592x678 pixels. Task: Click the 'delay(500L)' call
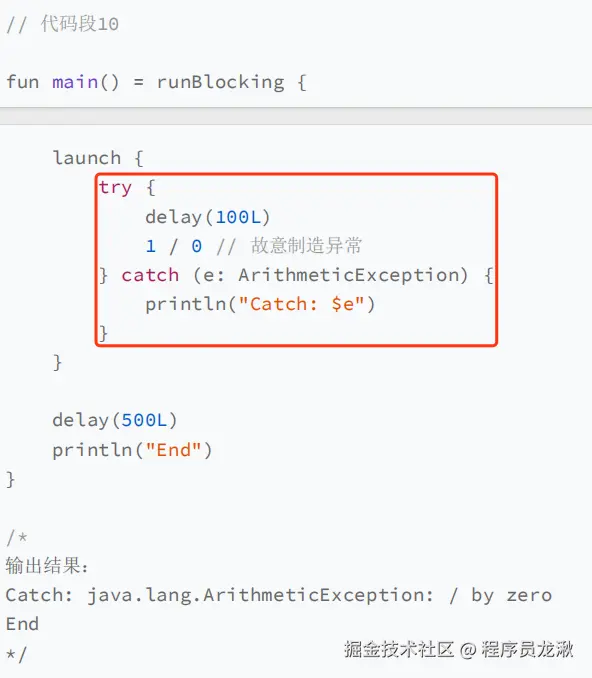(x=115, y=420)
